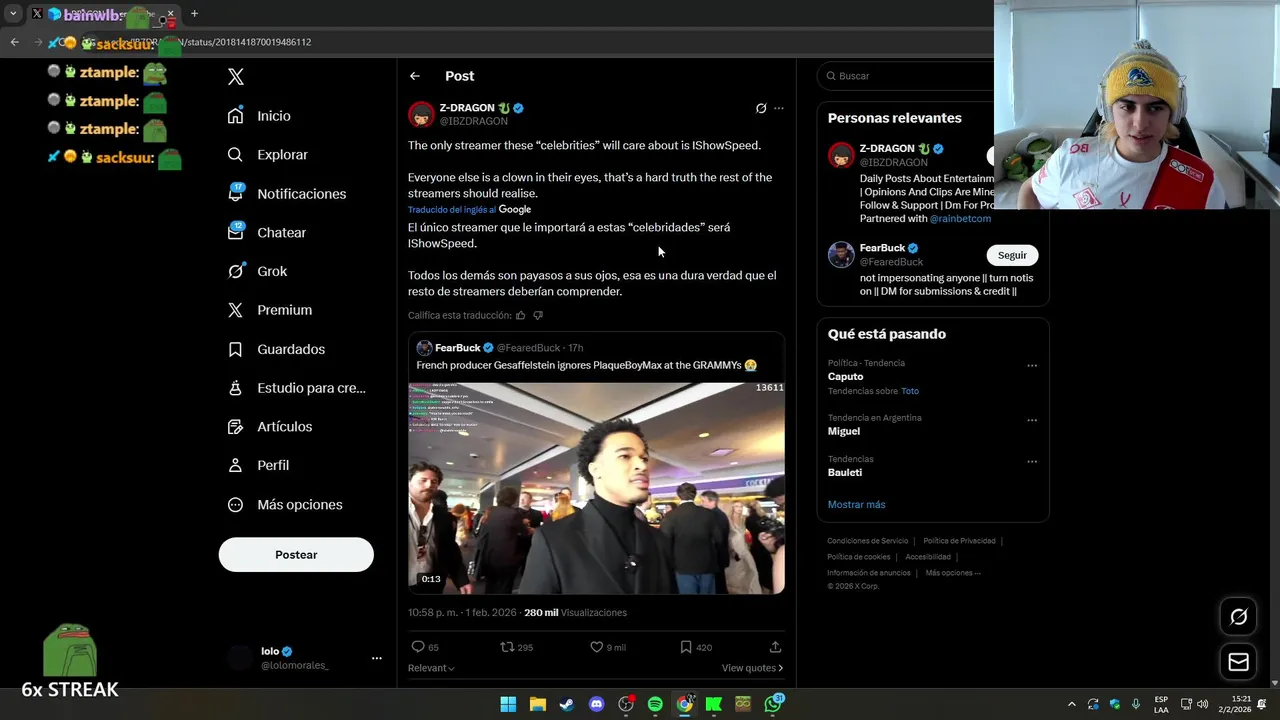
Task: Click the 280 mil Visualizaciones text
Action: click(576, 613)
